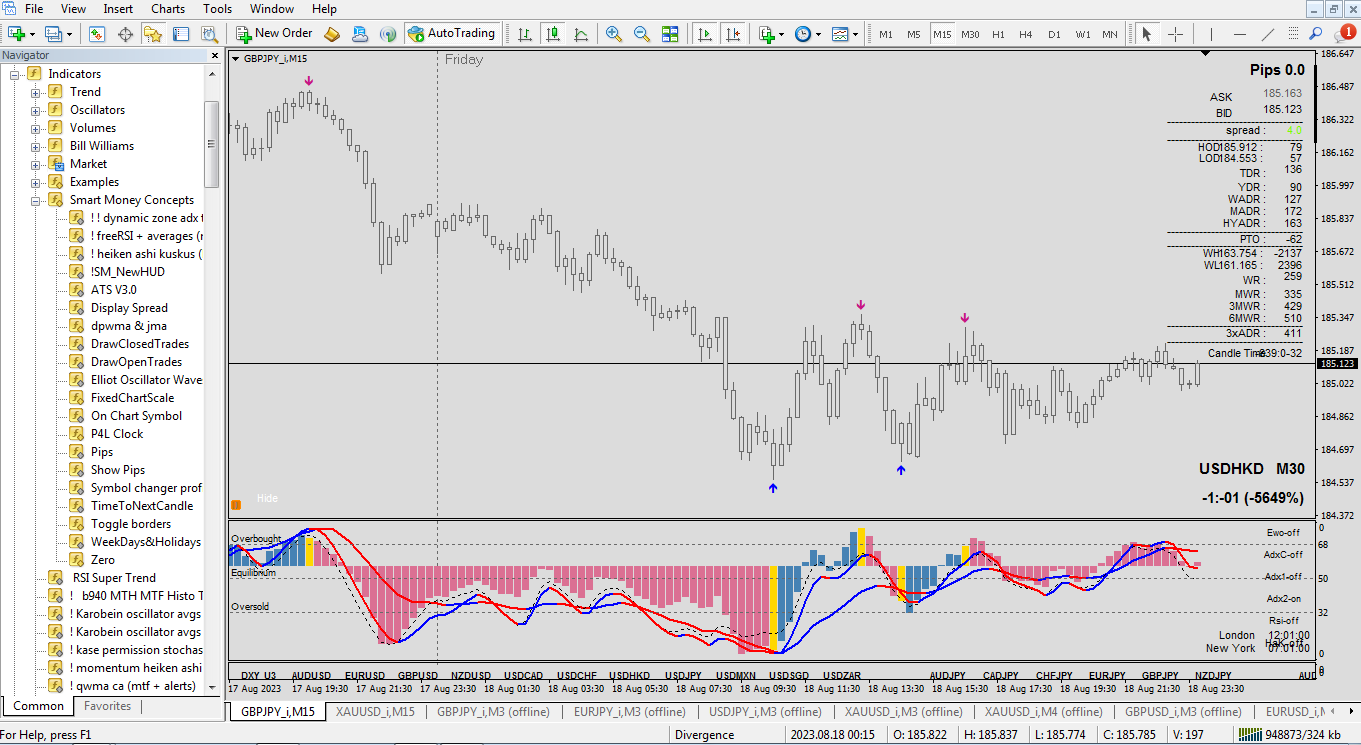Toggle the Adx1-off indicator switch
The height and width of the screenshot is (745, 1361).
tap(1283, 577)
